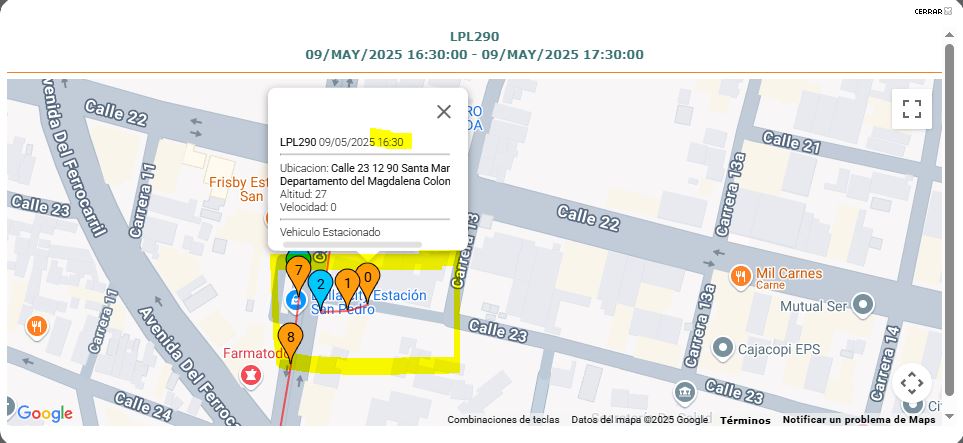
Task: Click blue marker number 2
Action: [x=320, y=285]
